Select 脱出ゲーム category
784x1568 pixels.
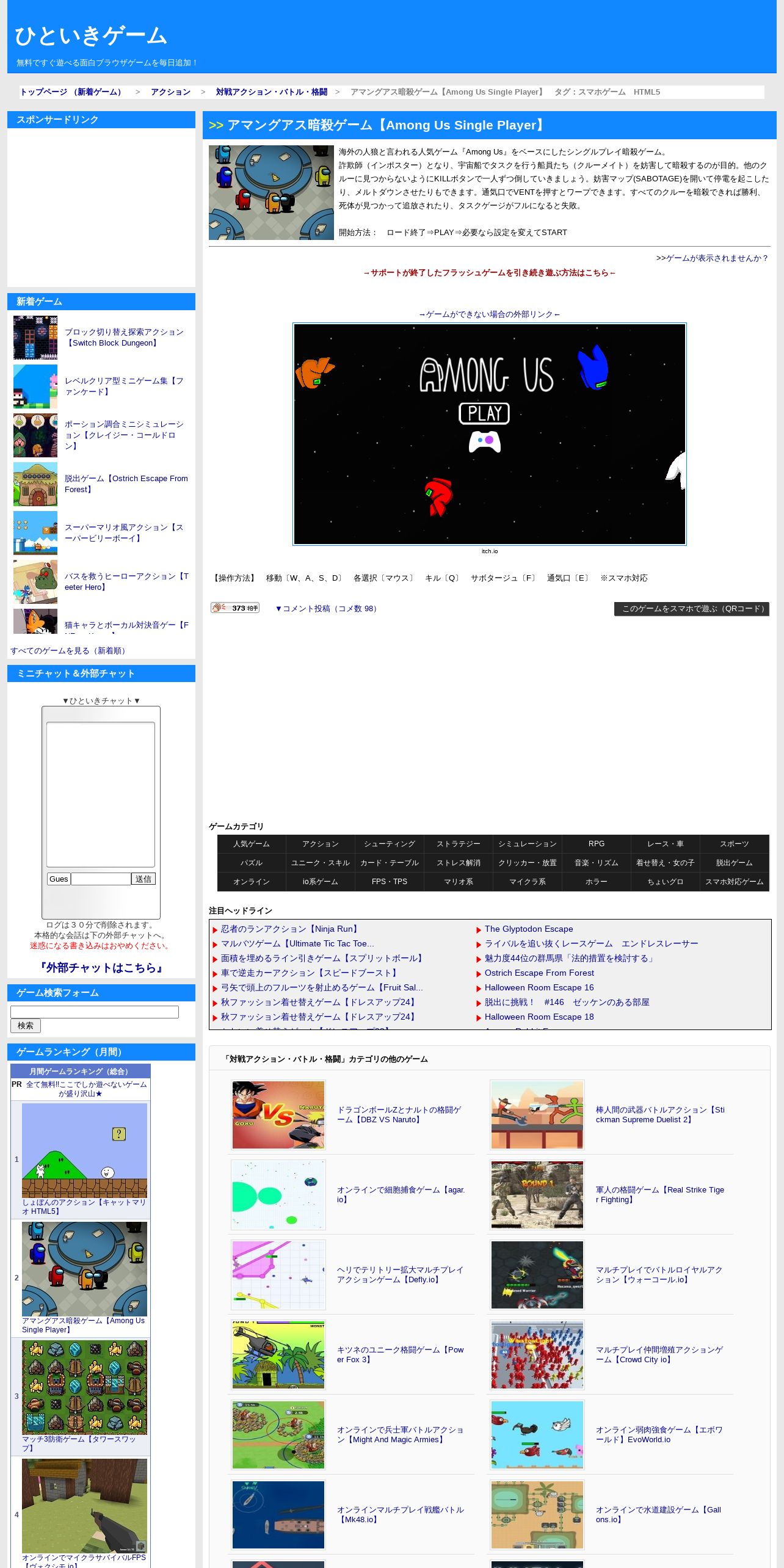735,863
